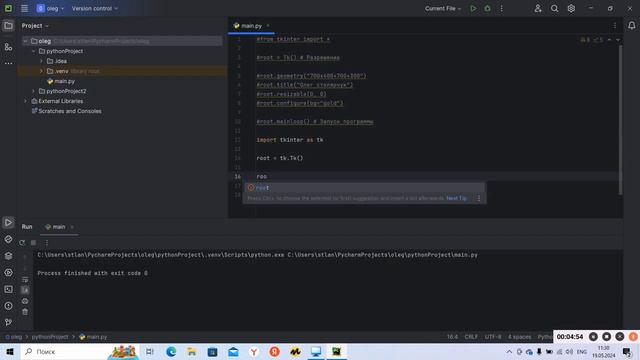This screenshot has height=360, width=640.
Task: Open the Git tool window icon
Action: (x=8, y=322)
